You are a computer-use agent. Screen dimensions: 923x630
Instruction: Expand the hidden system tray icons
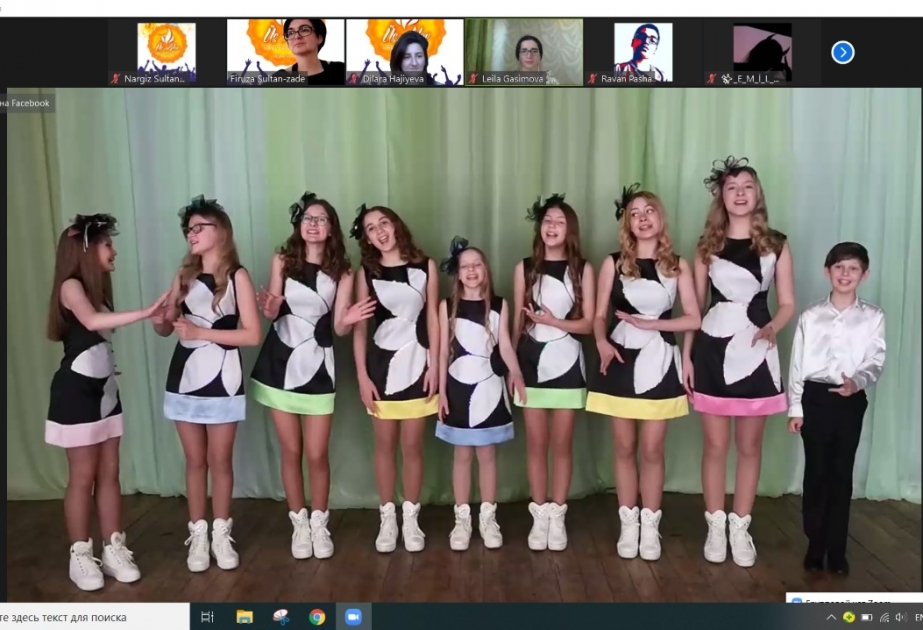(831, 617)
